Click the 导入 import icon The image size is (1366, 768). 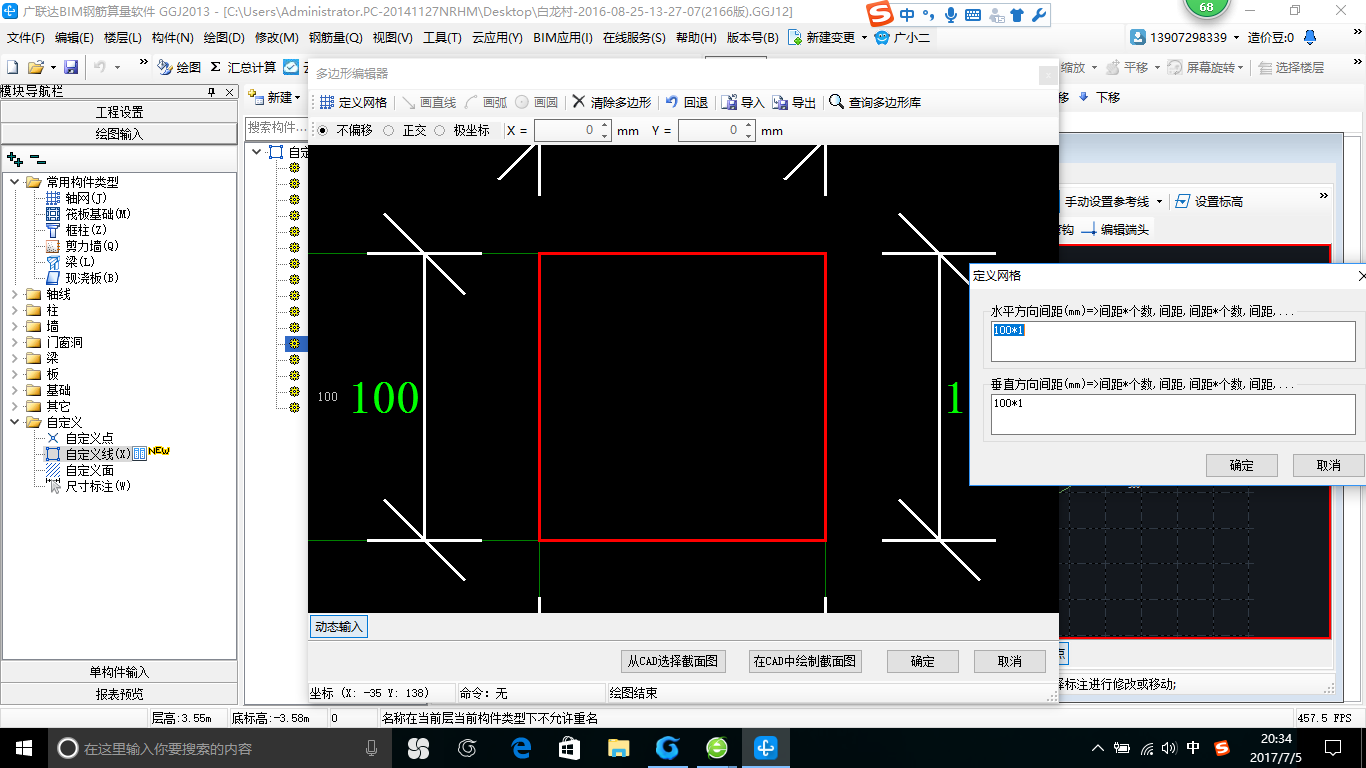coord(729,102)
